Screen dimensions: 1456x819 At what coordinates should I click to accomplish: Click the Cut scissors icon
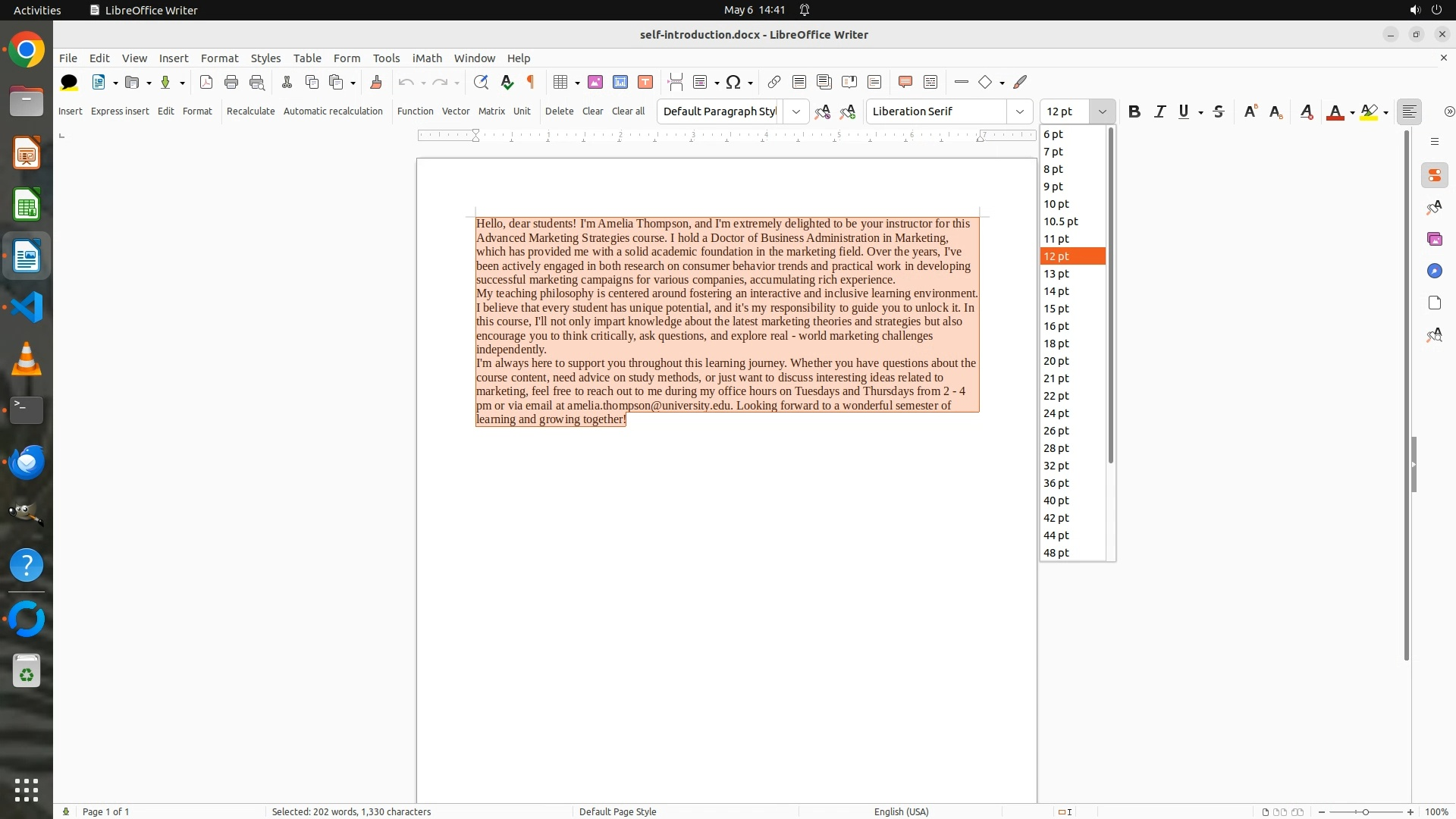coord(287,82)
